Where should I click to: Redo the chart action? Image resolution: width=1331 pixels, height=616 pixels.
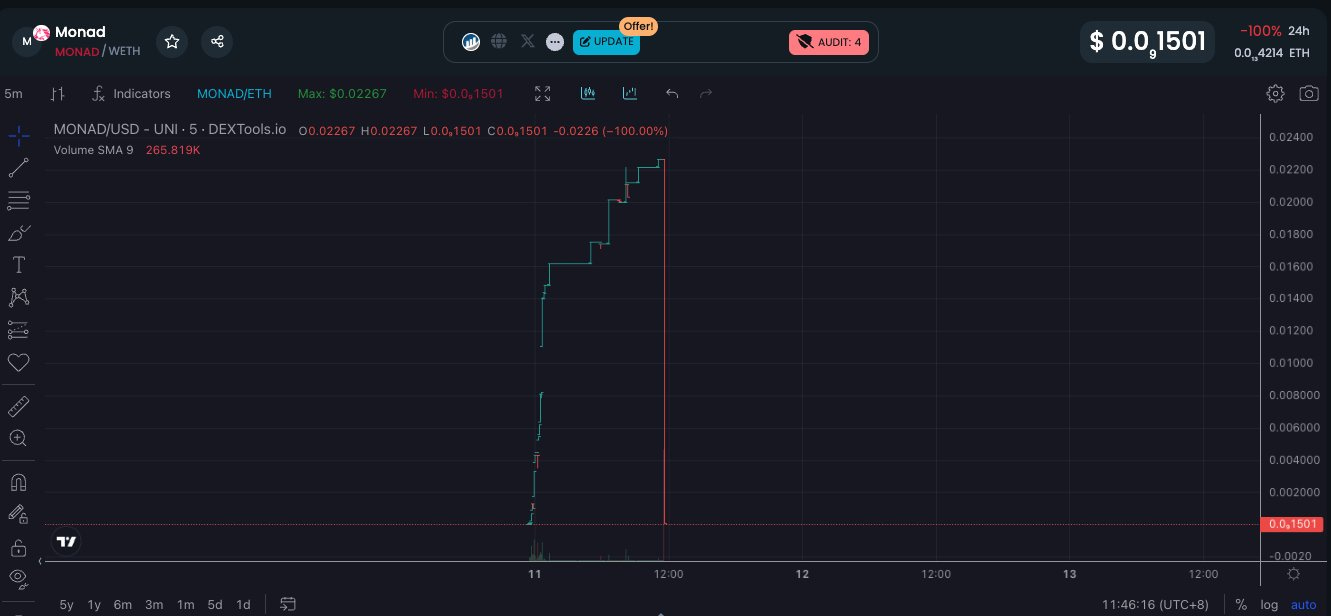706,93
